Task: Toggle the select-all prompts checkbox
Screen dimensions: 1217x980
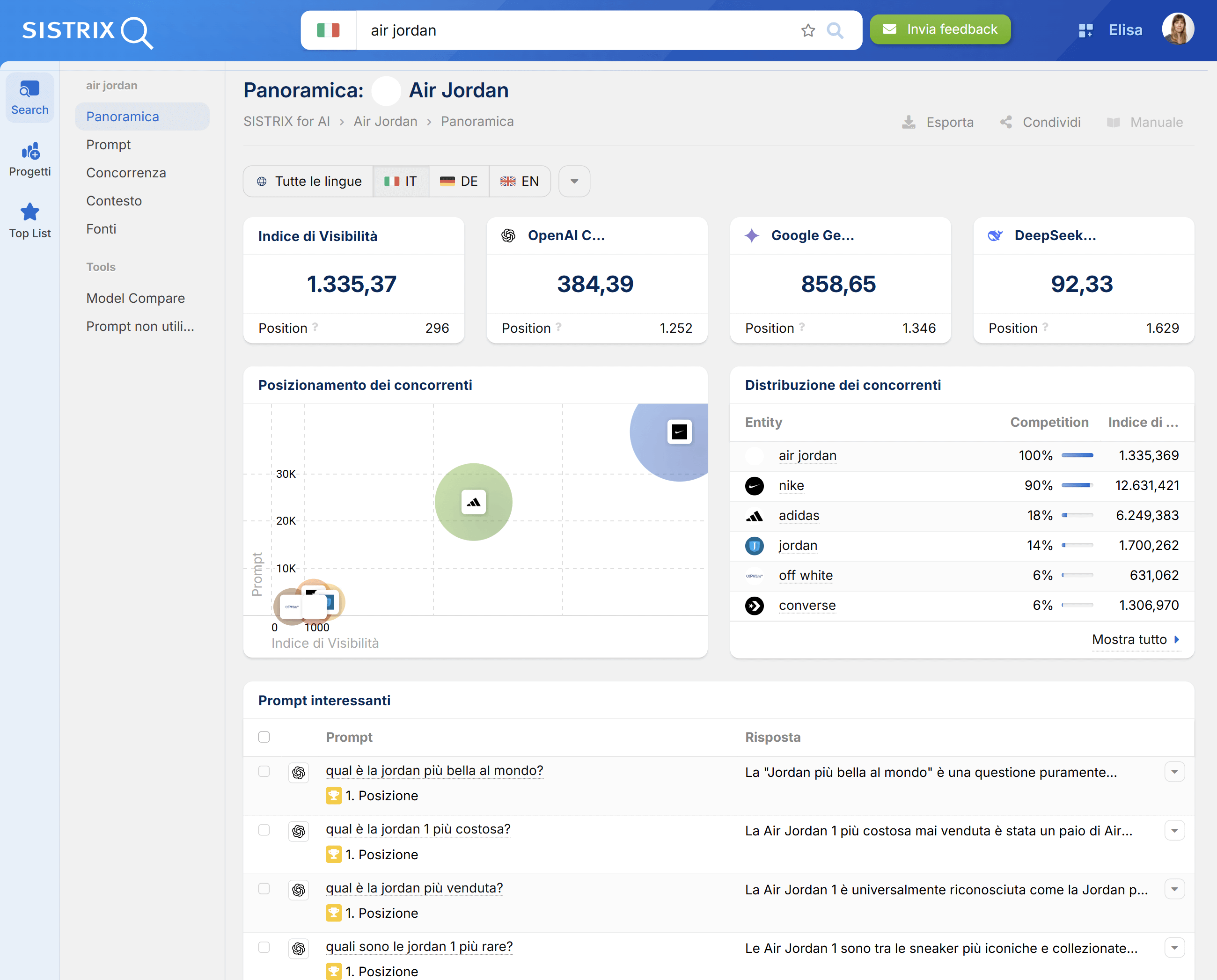Action: tap(264, 737)
